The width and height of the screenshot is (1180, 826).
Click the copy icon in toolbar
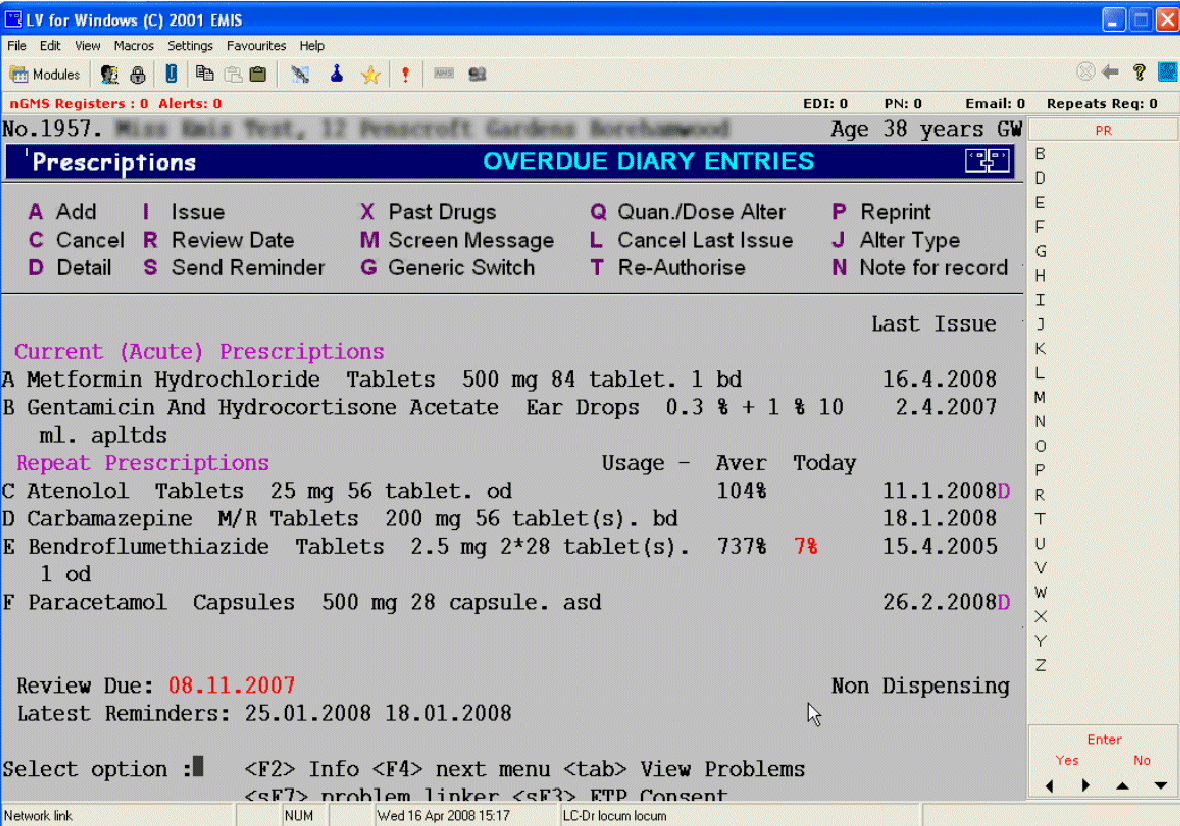point(204,74)
